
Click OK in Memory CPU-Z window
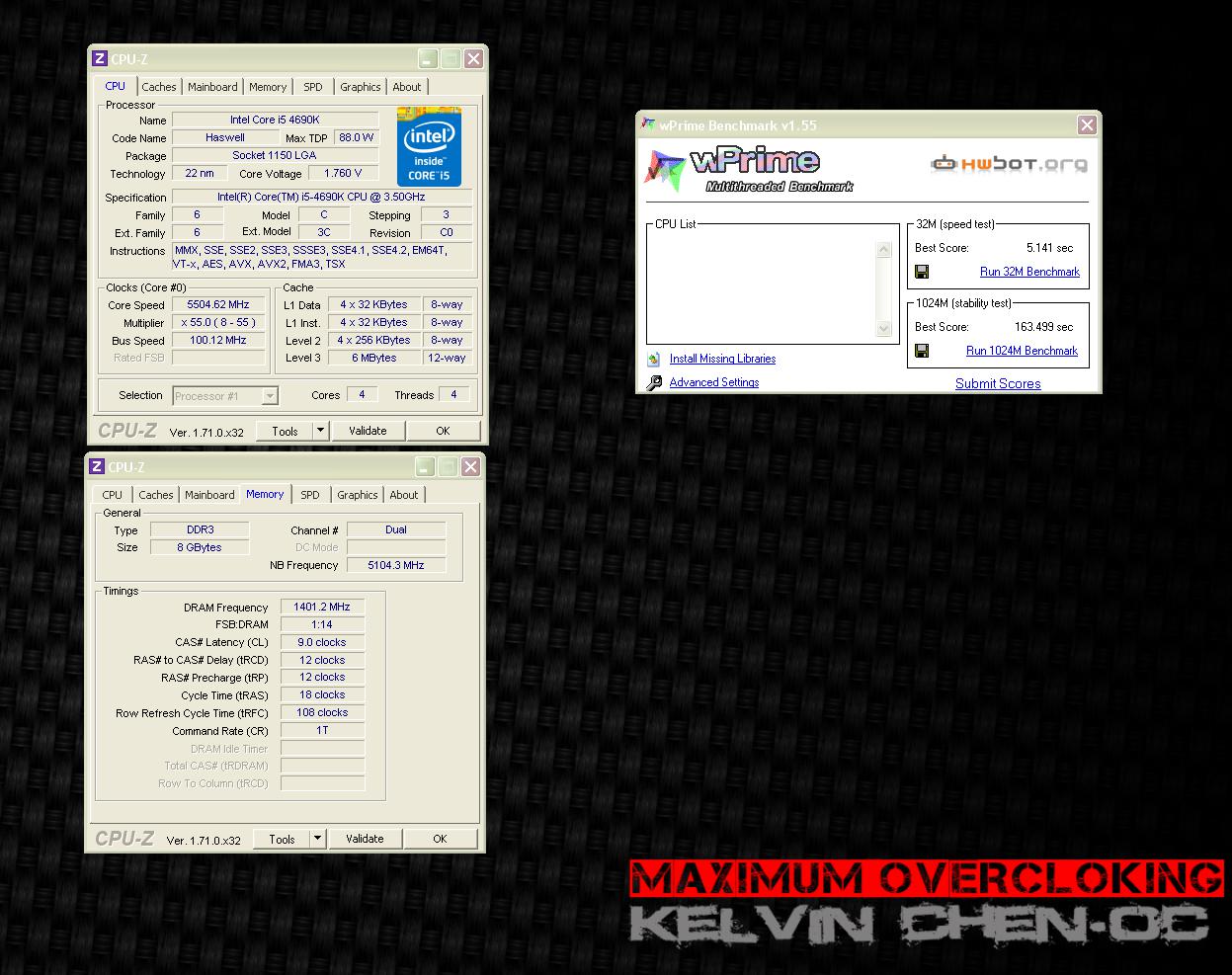(440, 839)
